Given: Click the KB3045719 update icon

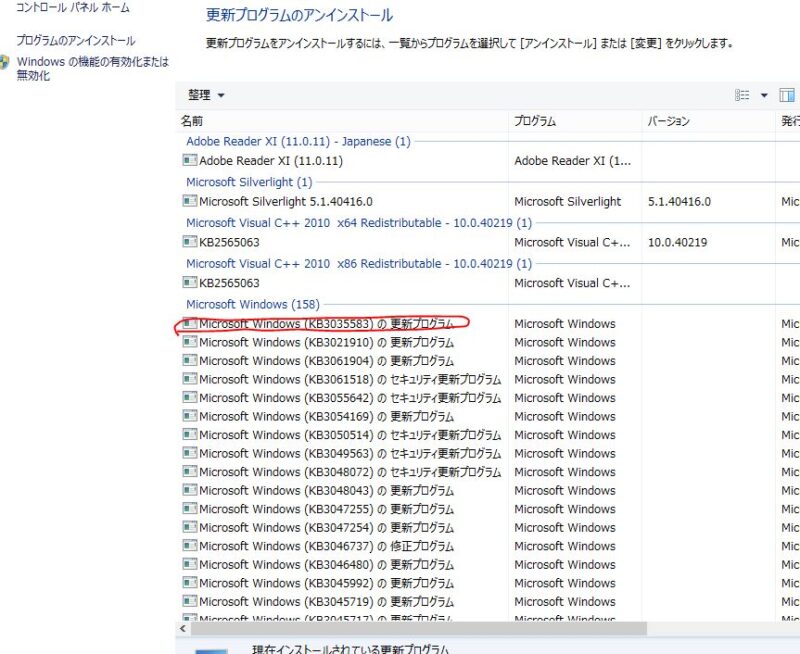Looking at the screenshot, I should point(190,601).
